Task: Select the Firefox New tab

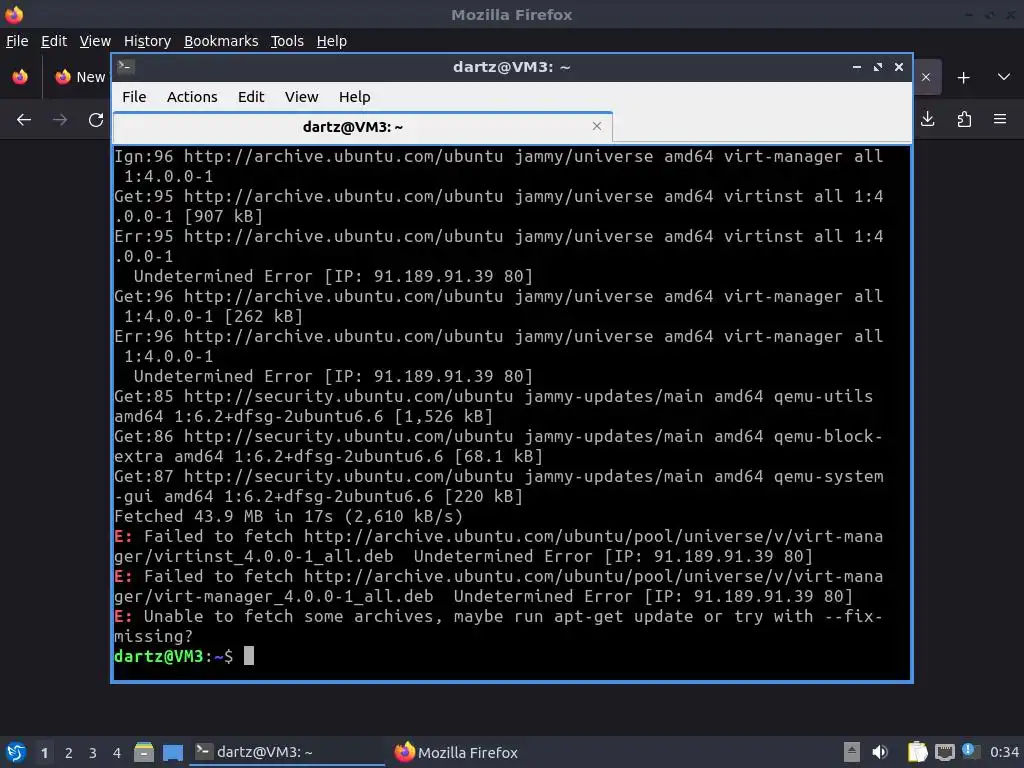Action: (80, 77)
